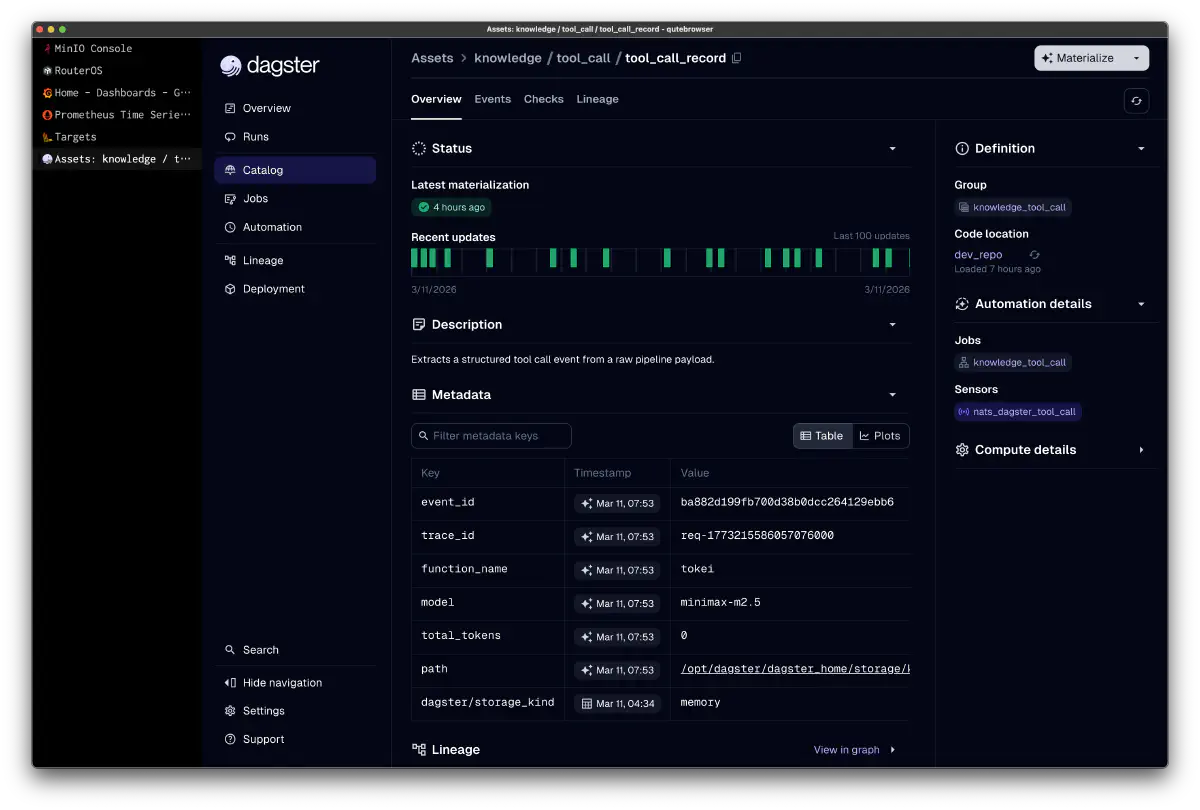This screenshot has width=1200, height=810.
Task: Open dev_repo code location link
Action: coord(978,255)
